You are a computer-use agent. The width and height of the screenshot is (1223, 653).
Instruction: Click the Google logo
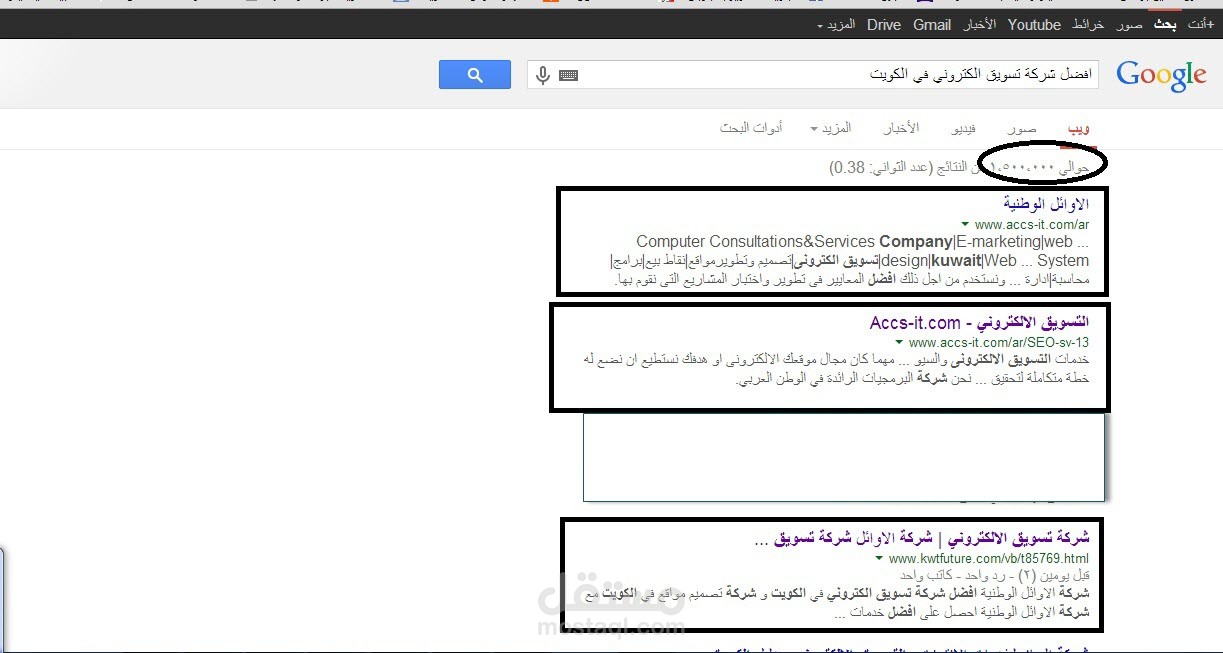[1161, 76]
